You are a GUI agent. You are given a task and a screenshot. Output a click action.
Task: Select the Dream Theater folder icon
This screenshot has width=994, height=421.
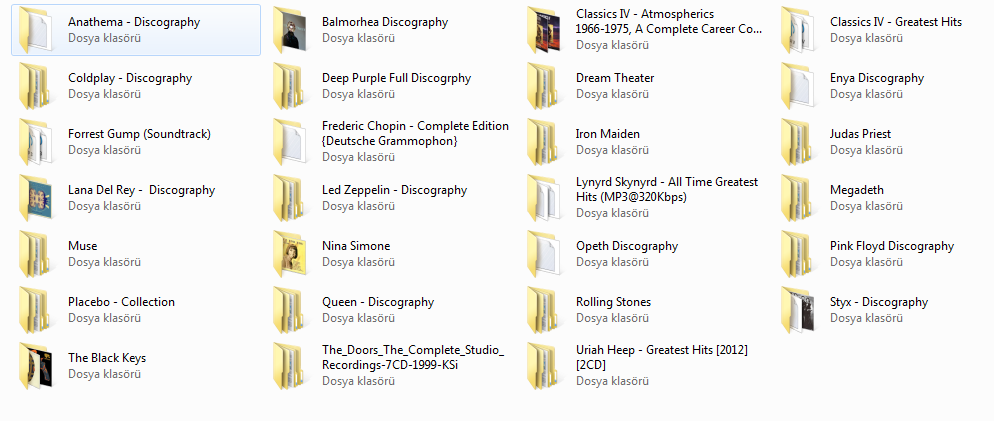(545, 86)
